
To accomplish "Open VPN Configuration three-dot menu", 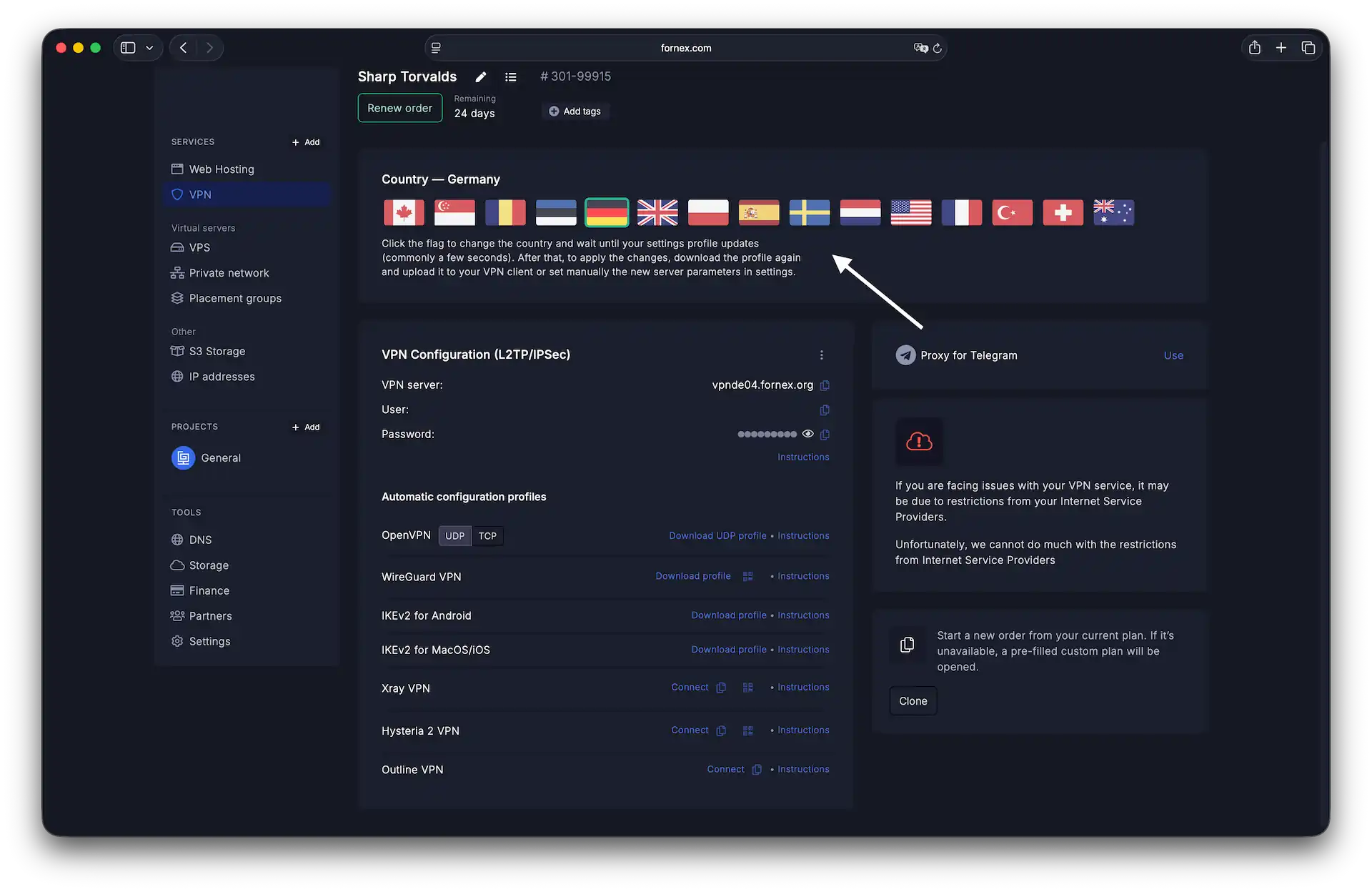I will [822, 355].
